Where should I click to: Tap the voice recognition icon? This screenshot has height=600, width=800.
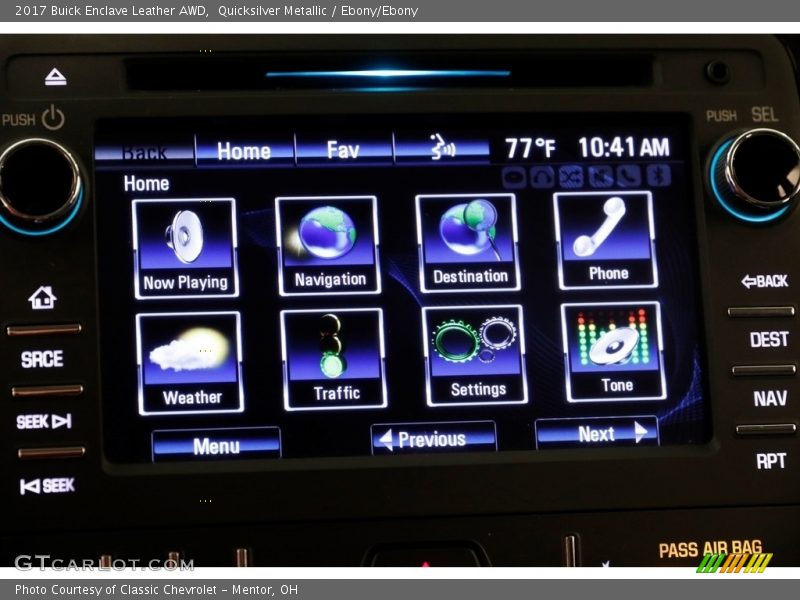[x=442, y=147]
